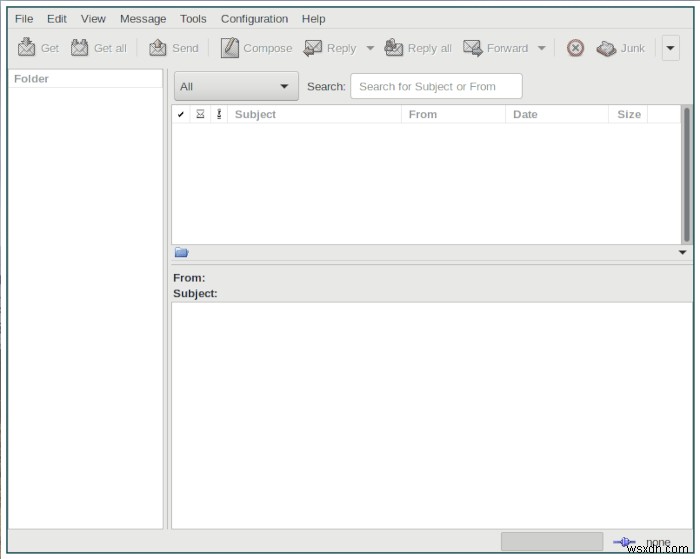The height and width of the screenshot is (559, 700).
Task: Click the Folder pane header
Action: click(x=85, y=79)
